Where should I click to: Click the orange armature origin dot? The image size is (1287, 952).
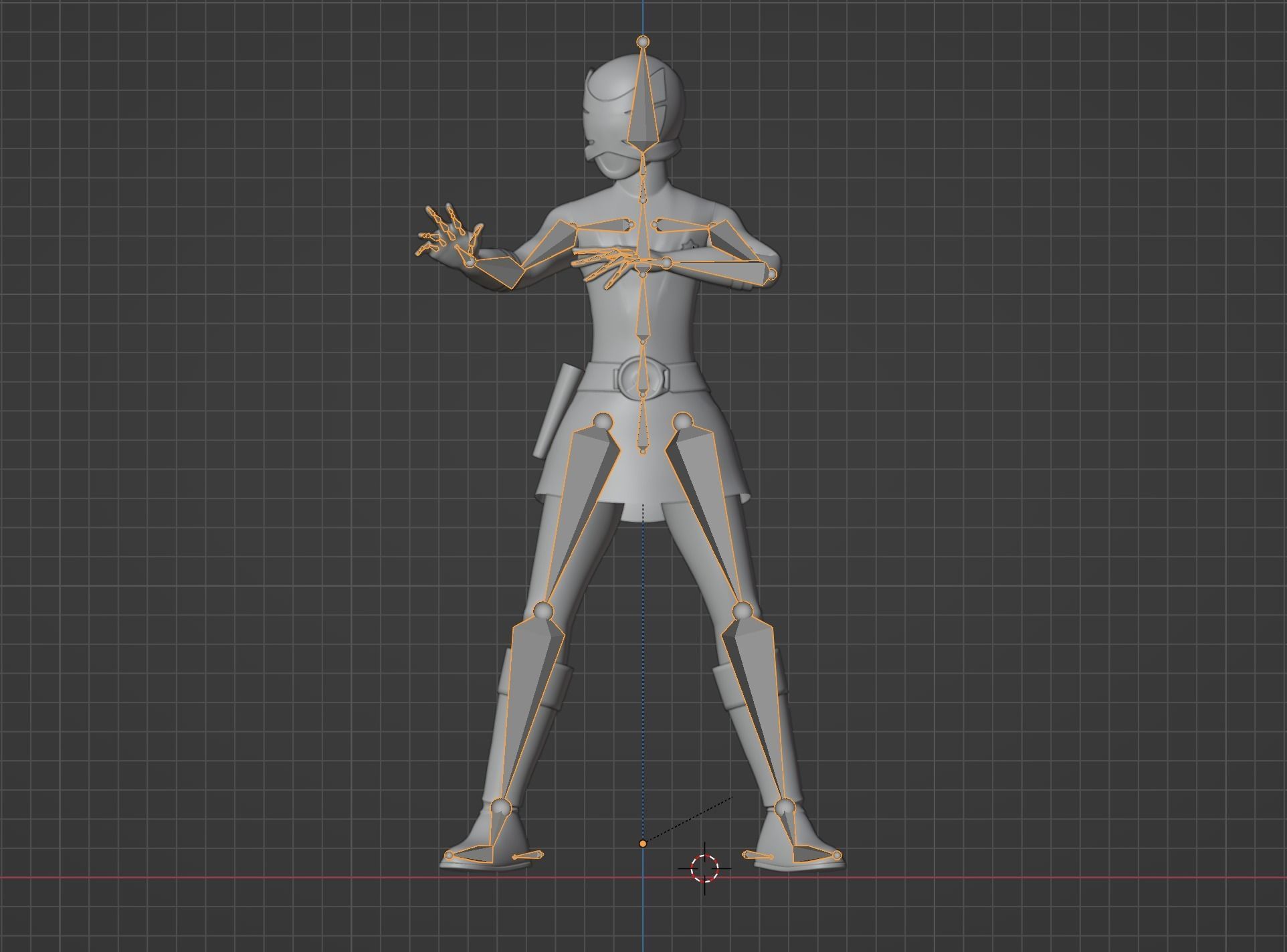click(643, 844)
